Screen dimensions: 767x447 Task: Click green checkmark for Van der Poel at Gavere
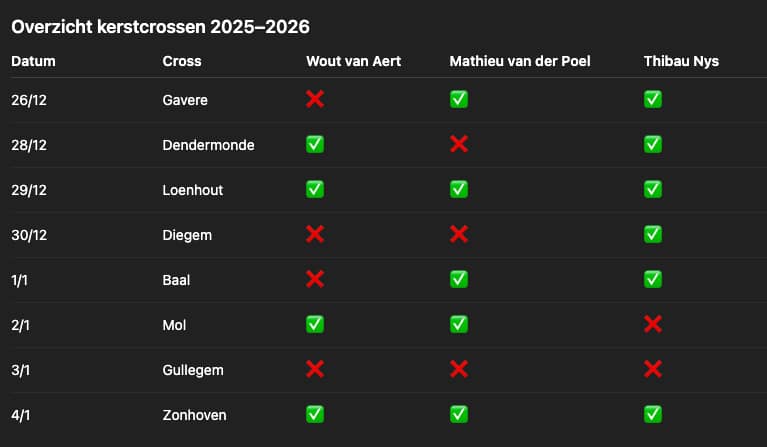[459, 99]
